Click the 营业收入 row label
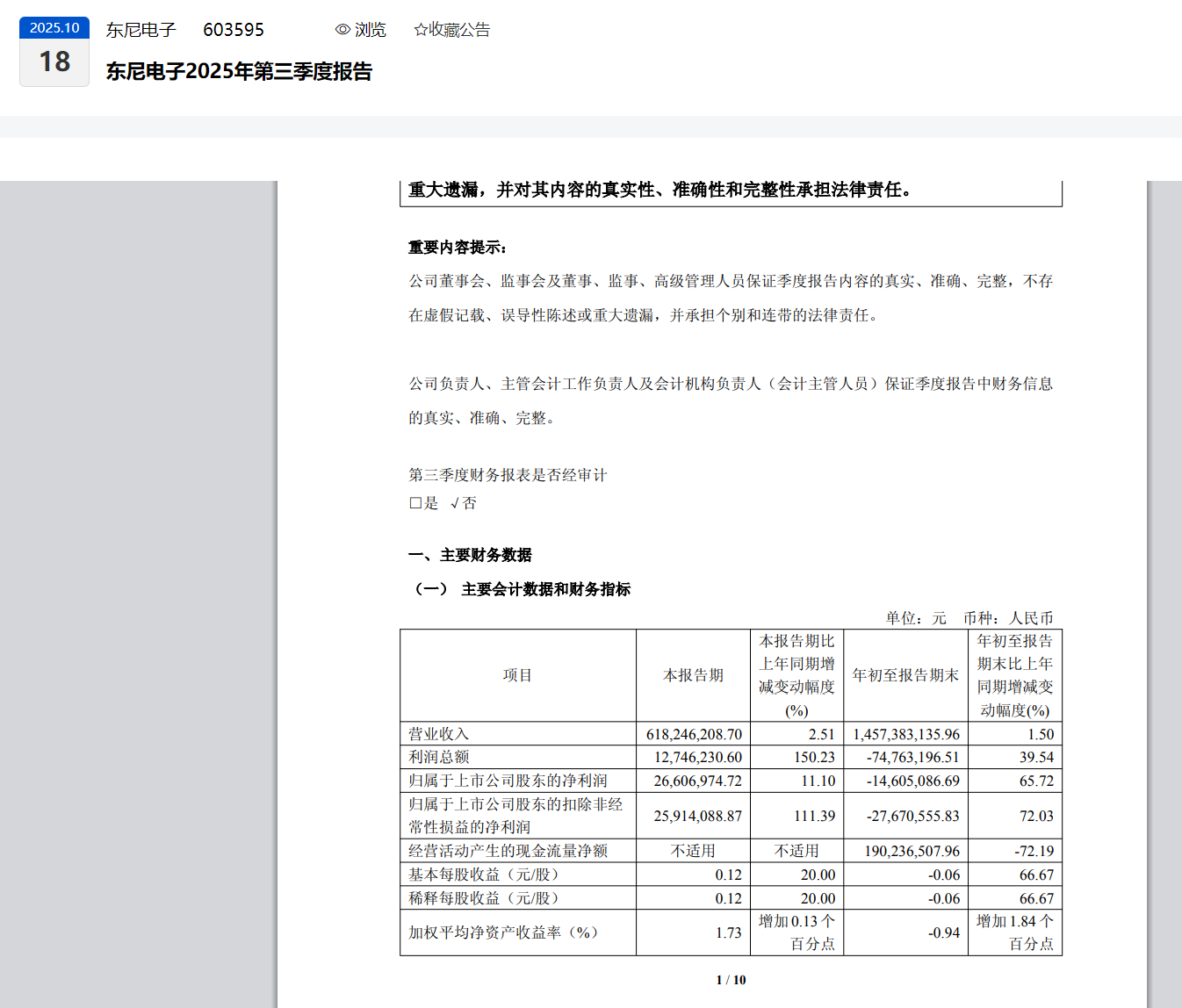Screen dimensions: 1182x1008 click(439, 734)
